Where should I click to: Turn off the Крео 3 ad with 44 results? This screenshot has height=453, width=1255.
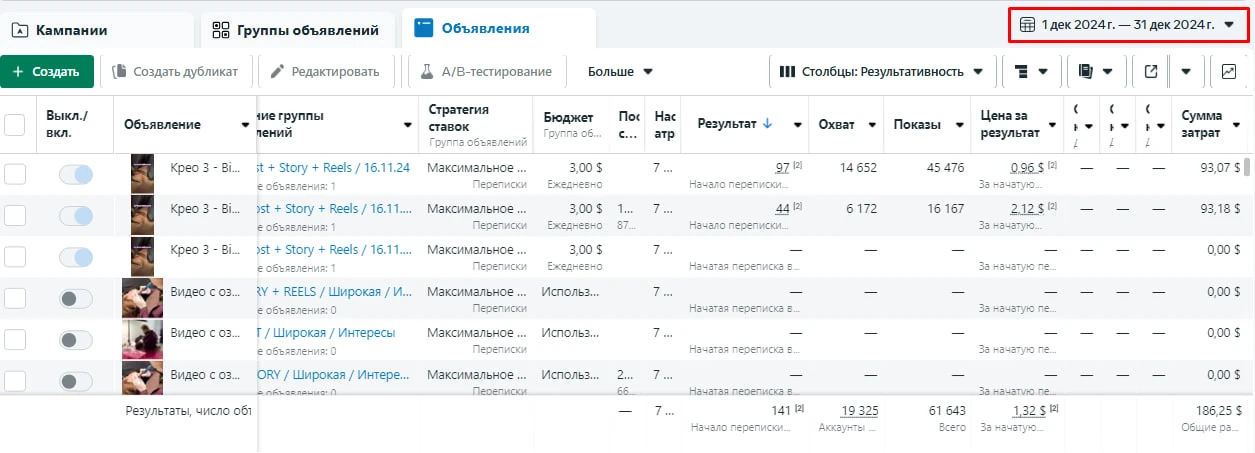click(76, 215)
